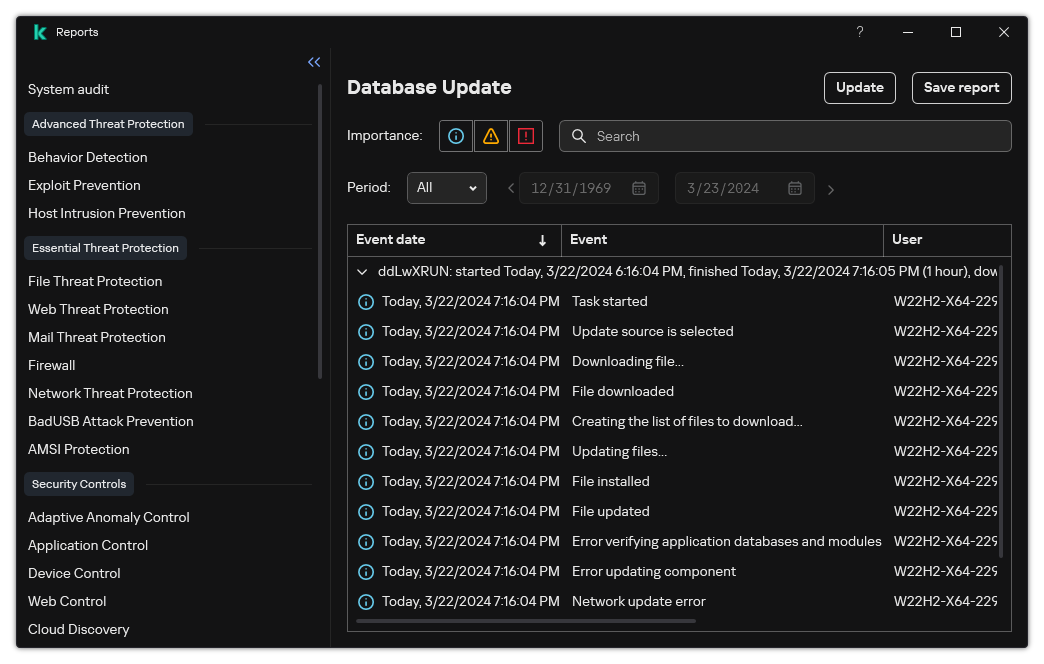The width and height of the screenshot is (1044, 664).
Task: Collapse the ddLwXRUN task event group
Action: 362,271
